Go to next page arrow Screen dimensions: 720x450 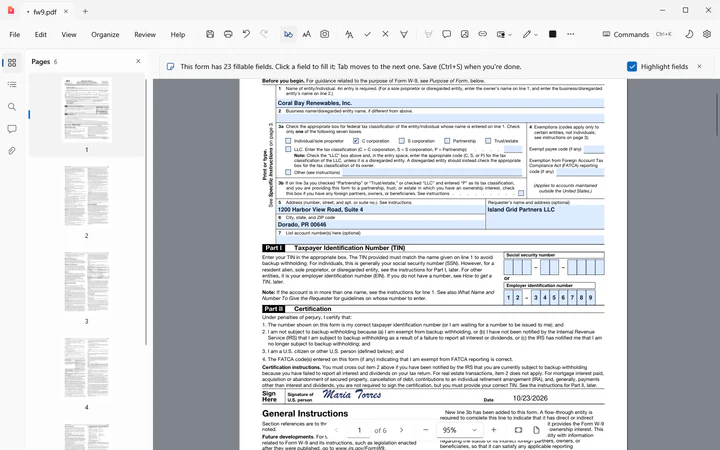pyautogui.click(x=401, y=430)
